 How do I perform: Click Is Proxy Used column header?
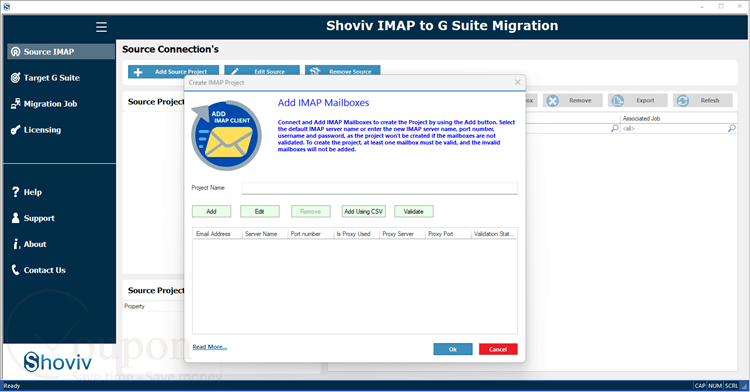[356, 234]
